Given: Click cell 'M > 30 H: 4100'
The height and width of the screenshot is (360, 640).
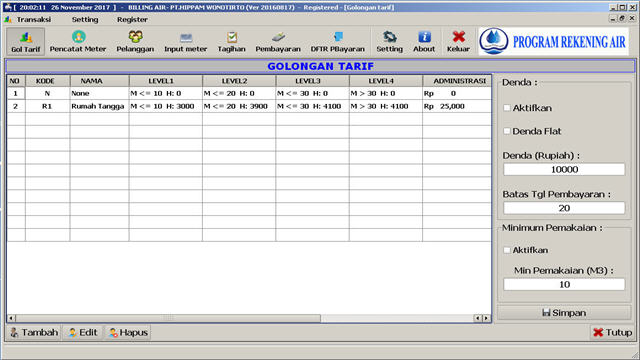Looking at the screenshot, I should (x=386, y=106).
